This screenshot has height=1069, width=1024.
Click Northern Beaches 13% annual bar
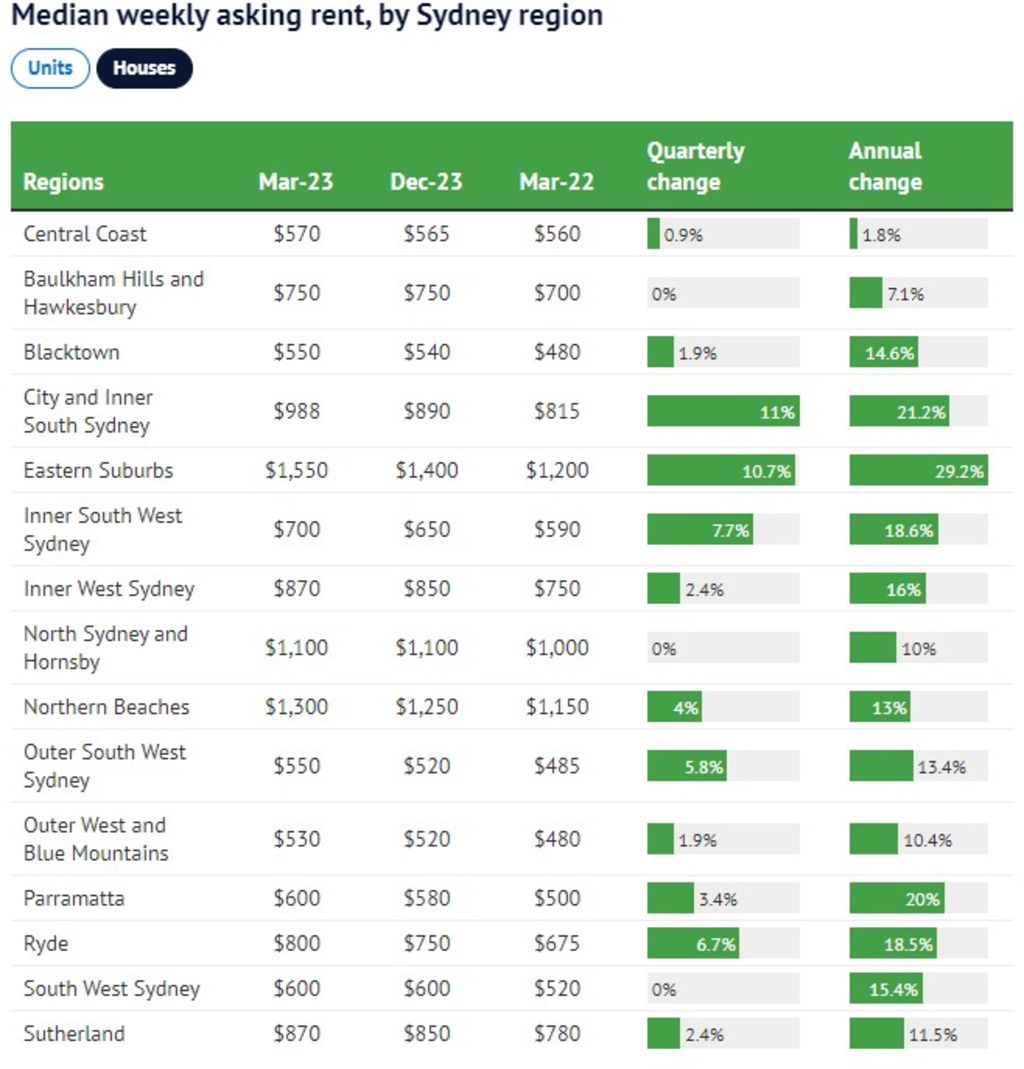coord(880,707)
